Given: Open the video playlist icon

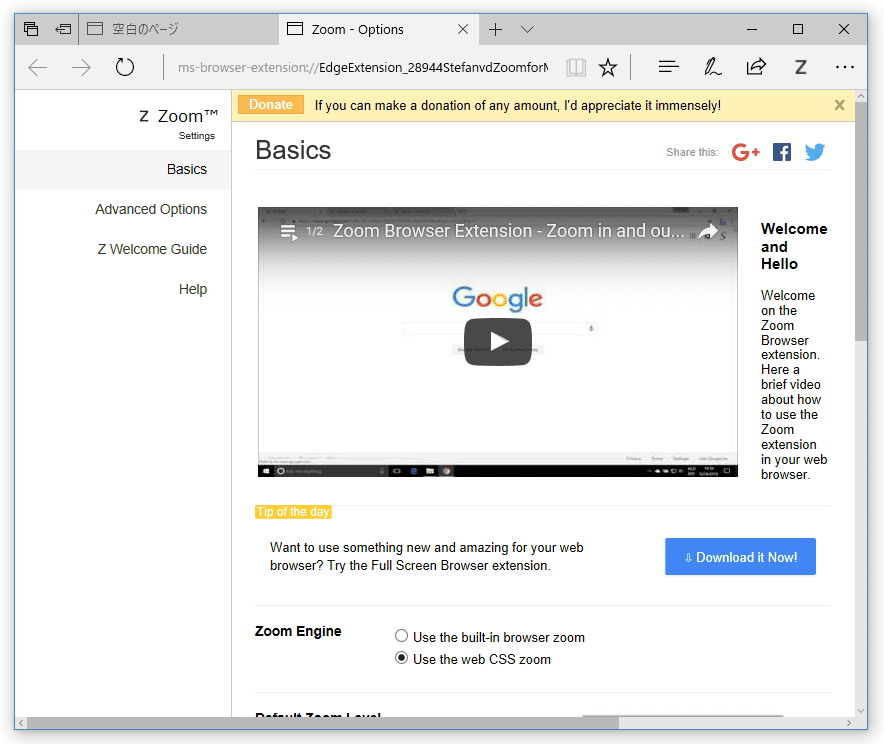Looking at the screenshot, I should (289, 232).
